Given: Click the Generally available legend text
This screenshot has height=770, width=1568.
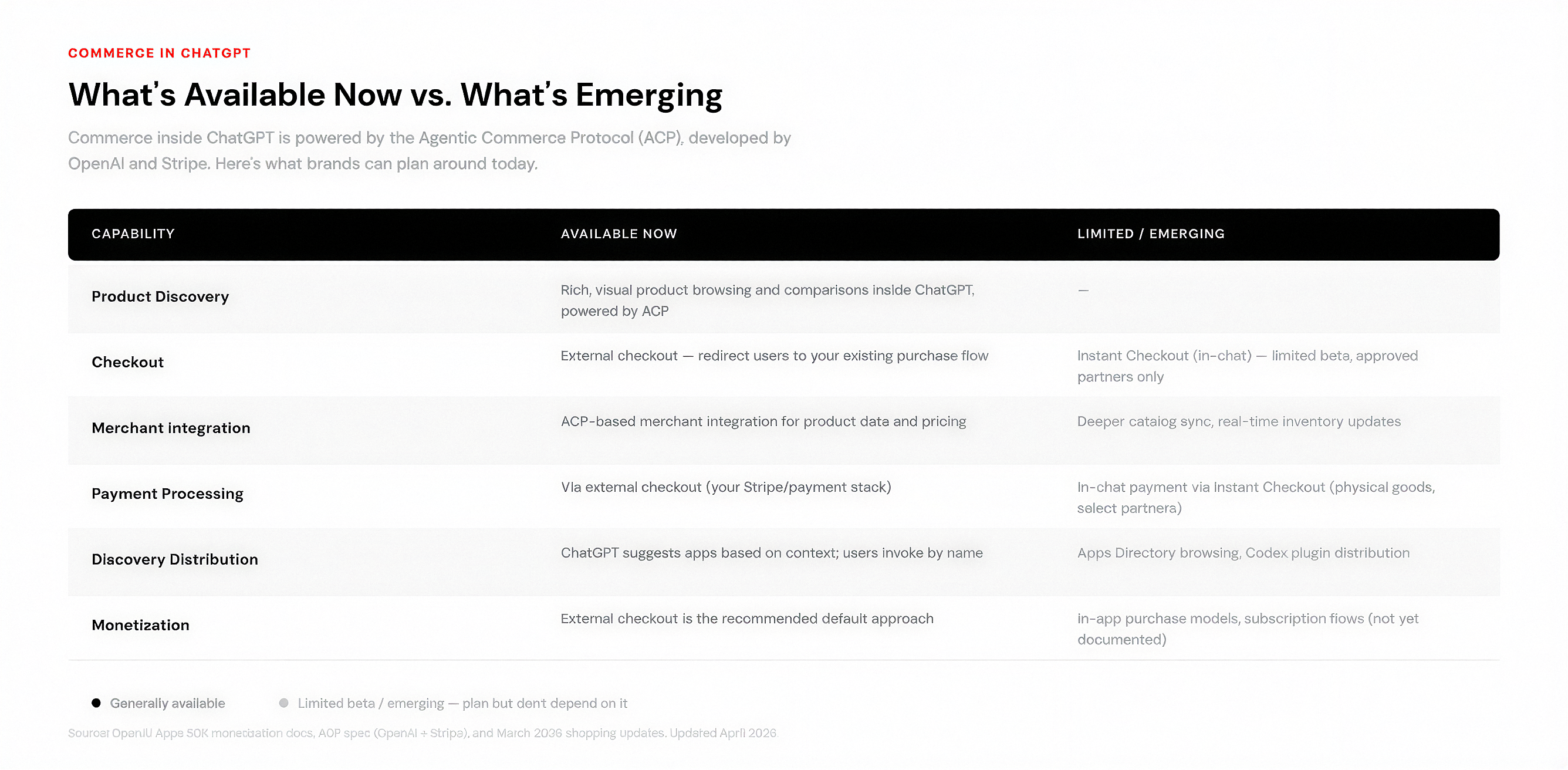Looking at the screenshot, I should click(167, 704).
